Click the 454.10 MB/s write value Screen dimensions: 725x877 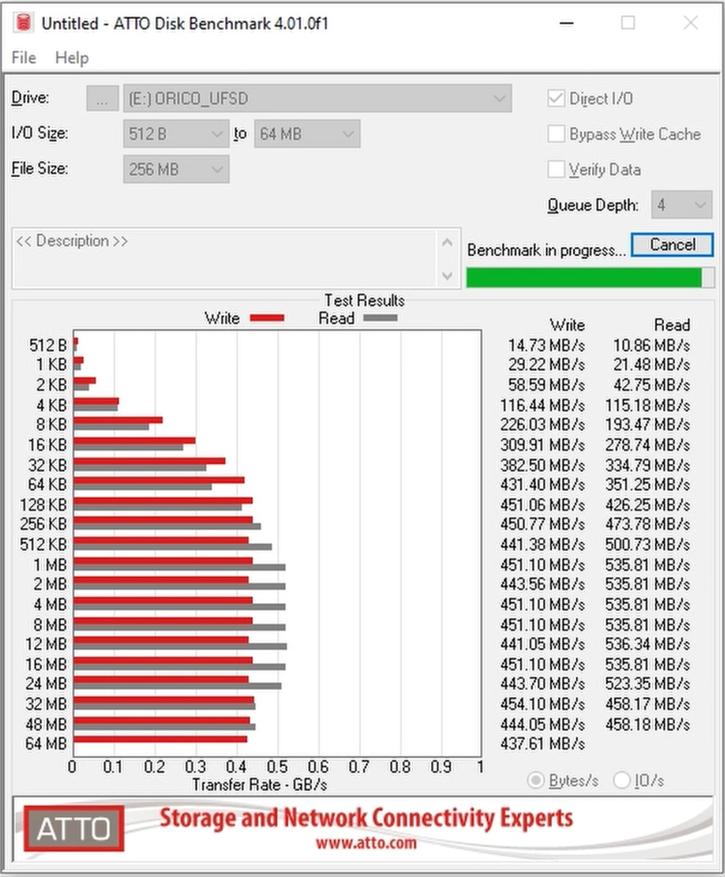[x=543, y=704]
